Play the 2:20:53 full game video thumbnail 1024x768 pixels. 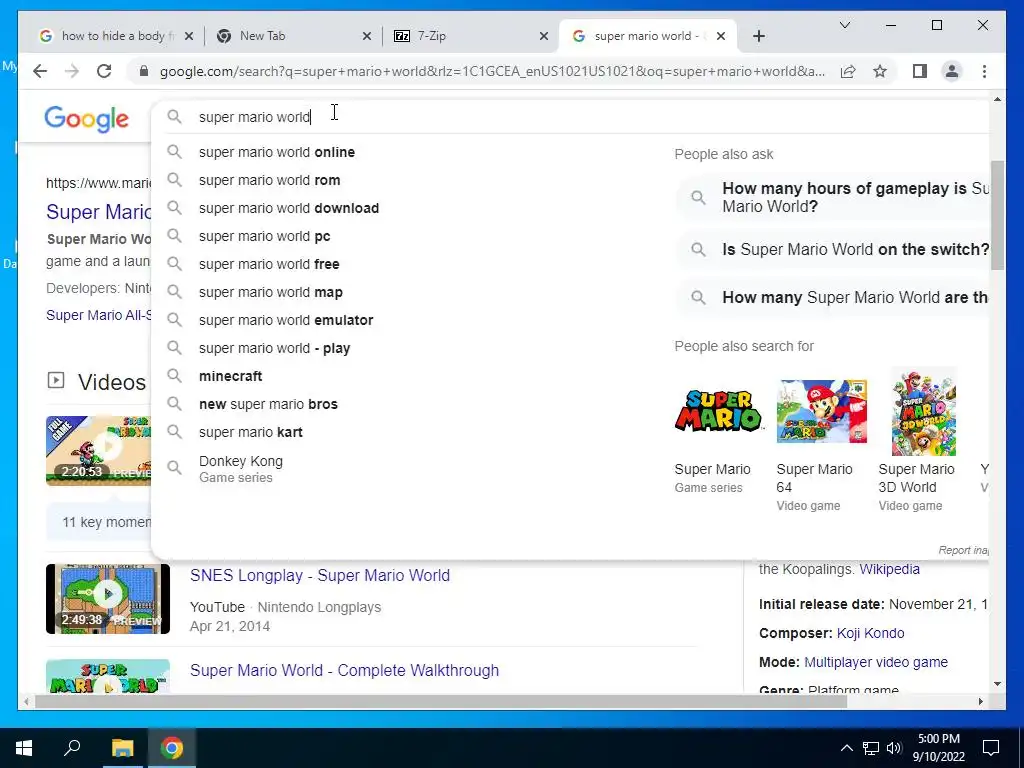coord(99,451)
